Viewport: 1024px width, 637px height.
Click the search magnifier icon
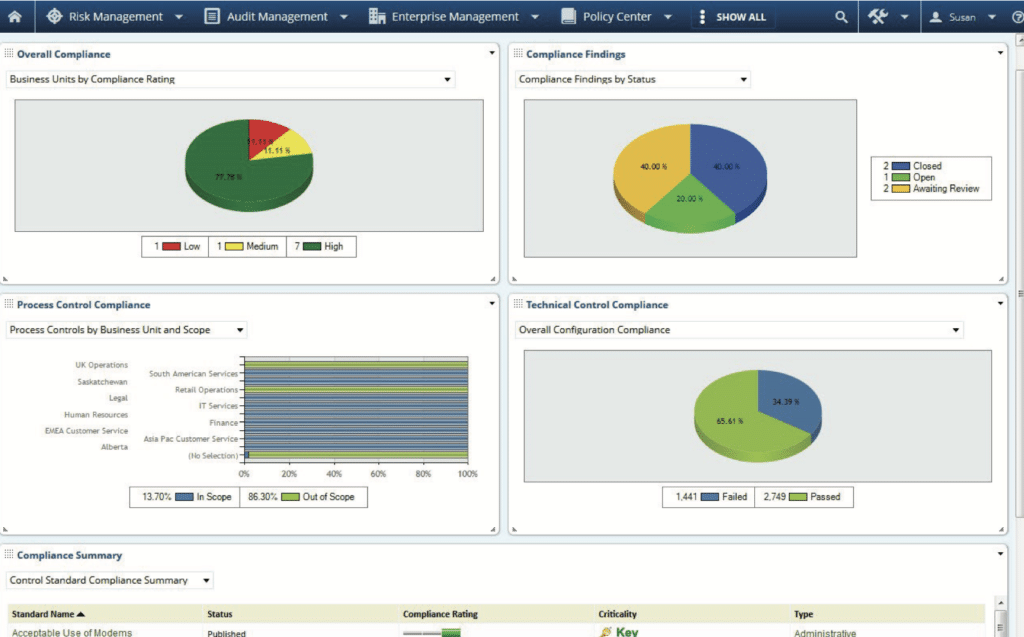coord(840,16)
